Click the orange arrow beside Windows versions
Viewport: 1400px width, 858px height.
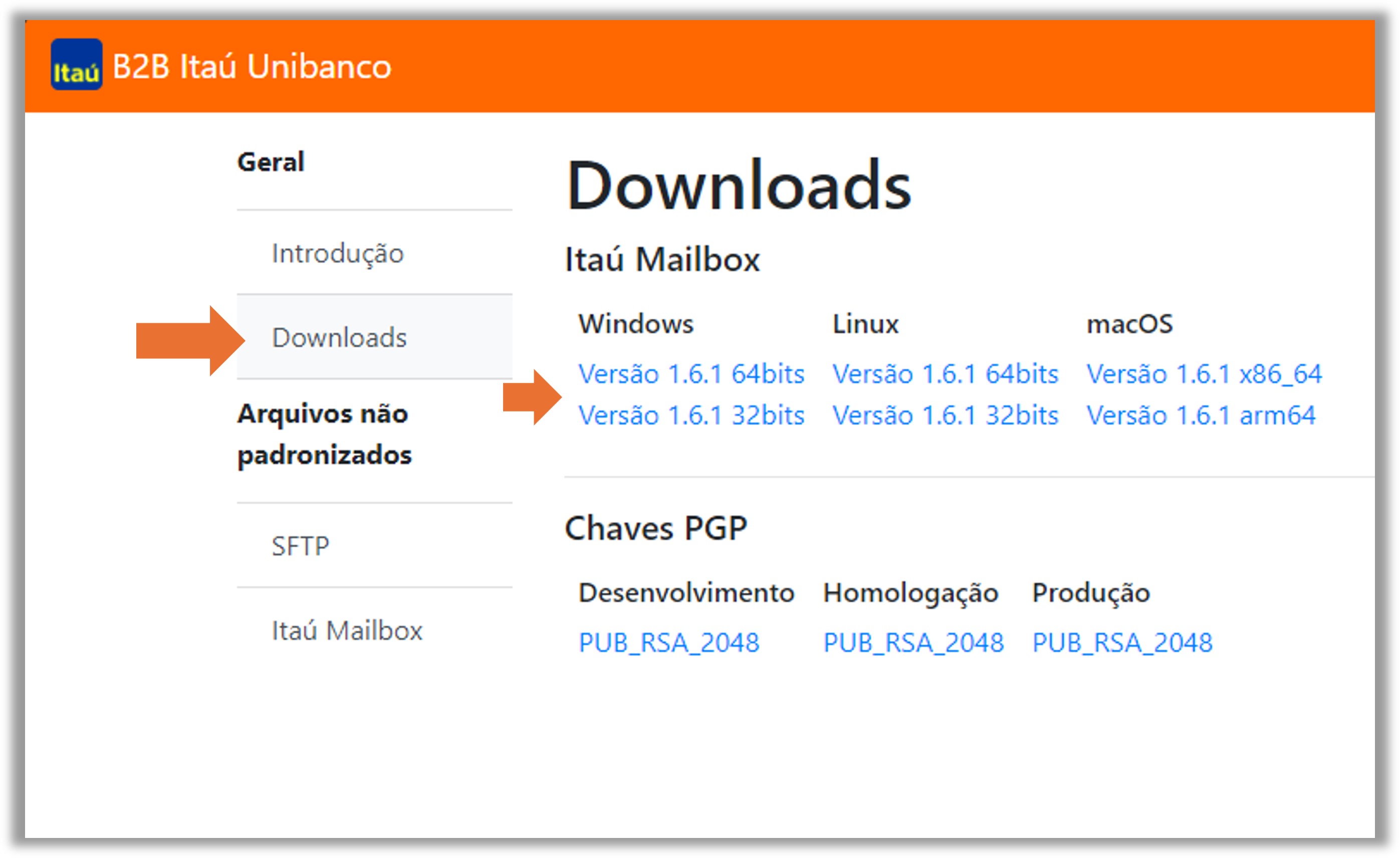pos(532,396)
